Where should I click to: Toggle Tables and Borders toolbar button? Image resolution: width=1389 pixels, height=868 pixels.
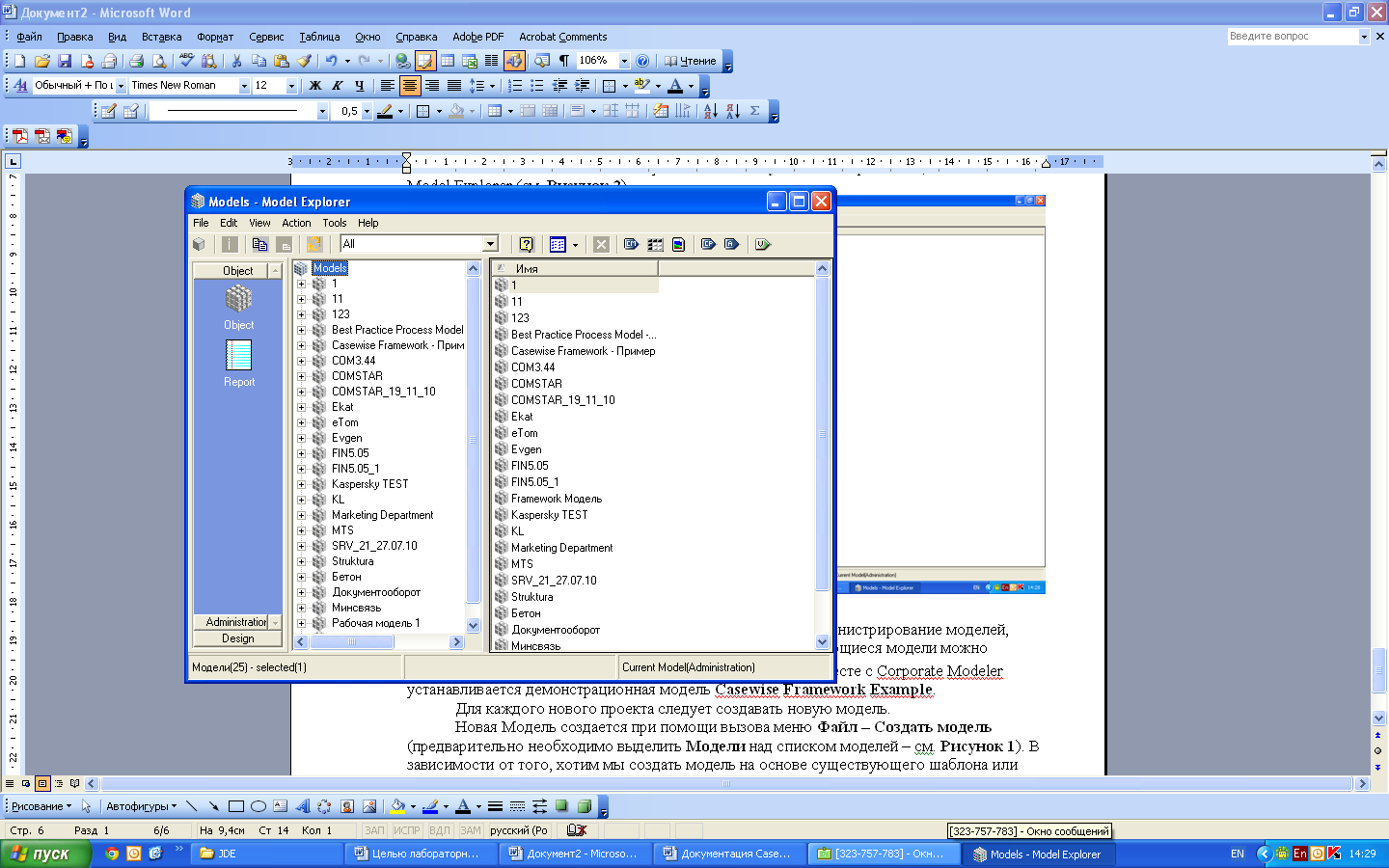point(425,61)
